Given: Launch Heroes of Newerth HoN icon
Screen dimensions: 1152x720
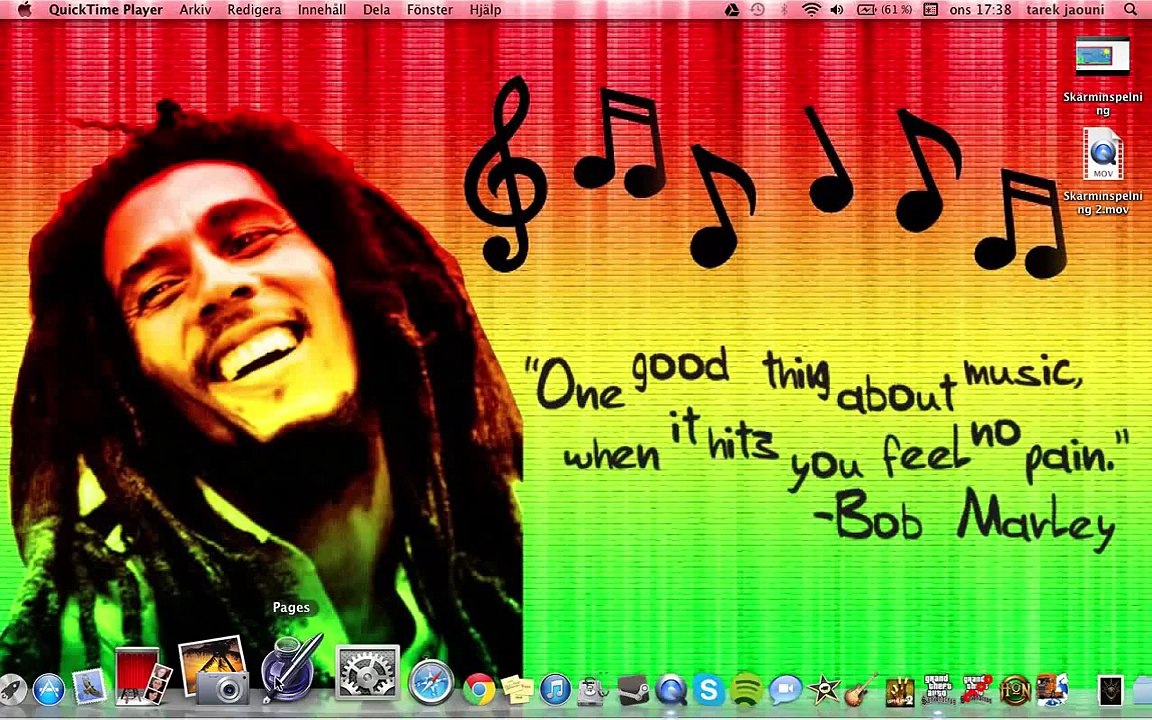Looking at the screenshot, I should click(1015, 690).
